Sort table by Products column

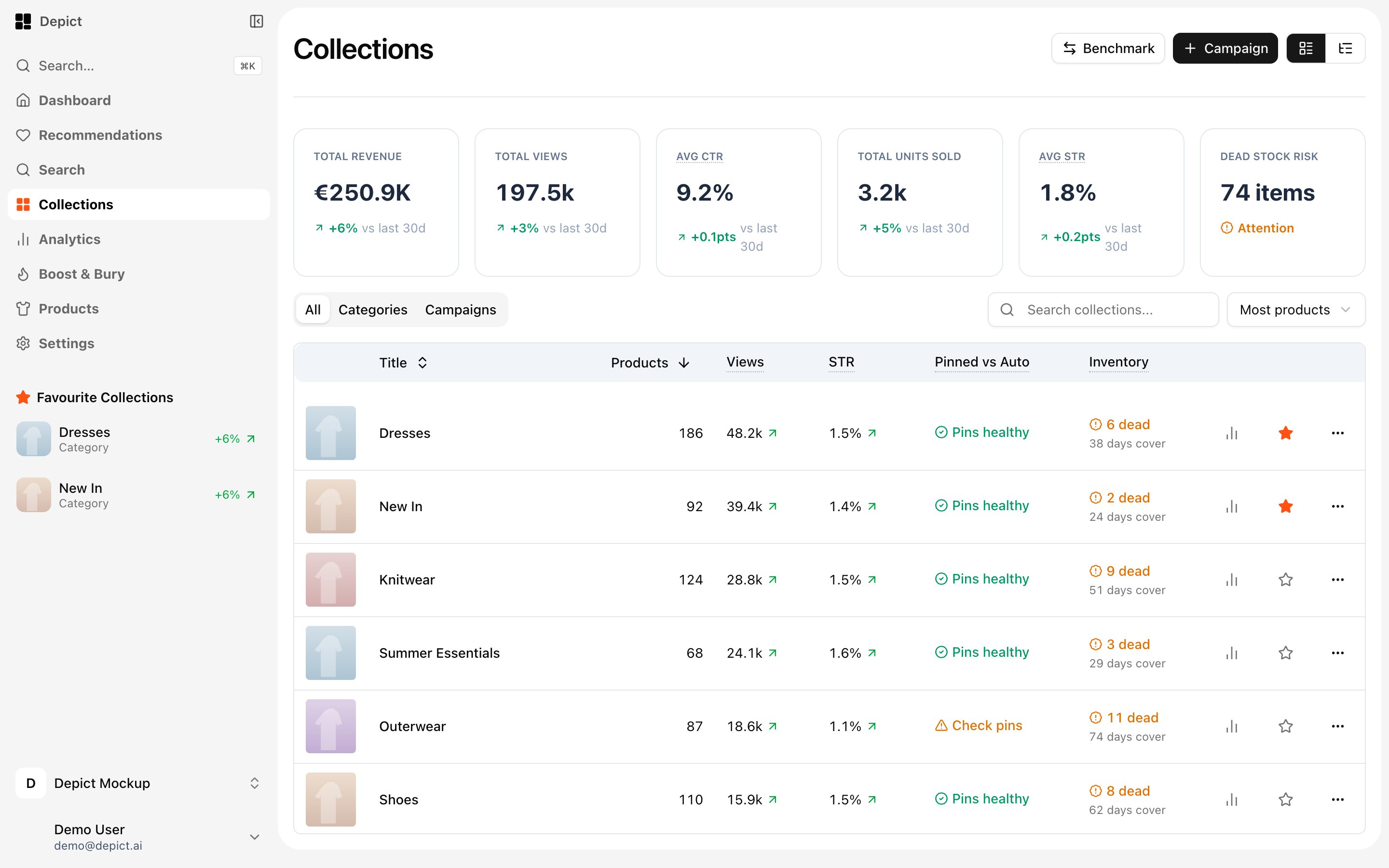pyautogui.click(x=650, y=363)
